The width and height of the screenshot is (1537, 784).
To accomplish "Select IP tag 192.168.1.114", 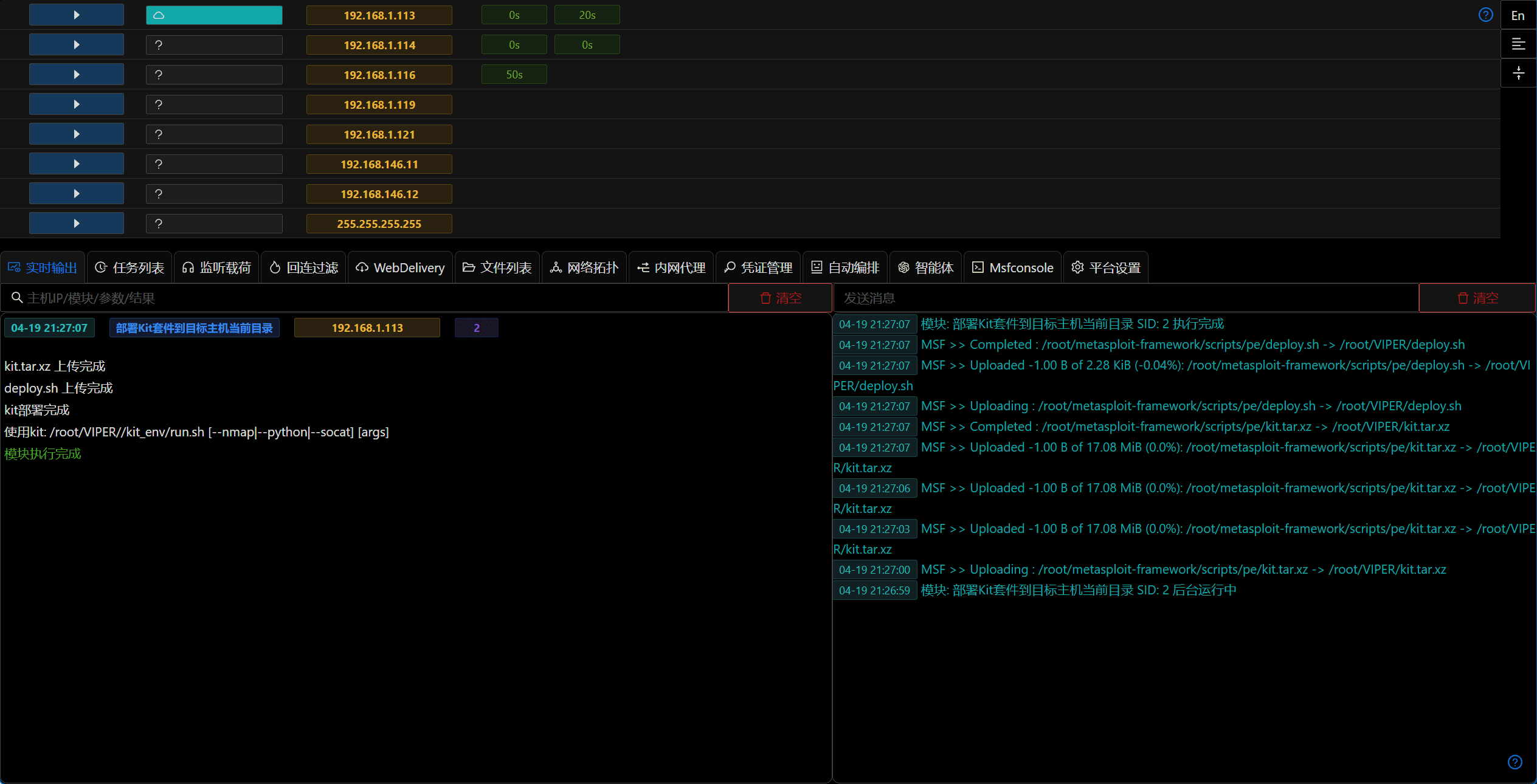I will 379,45.
